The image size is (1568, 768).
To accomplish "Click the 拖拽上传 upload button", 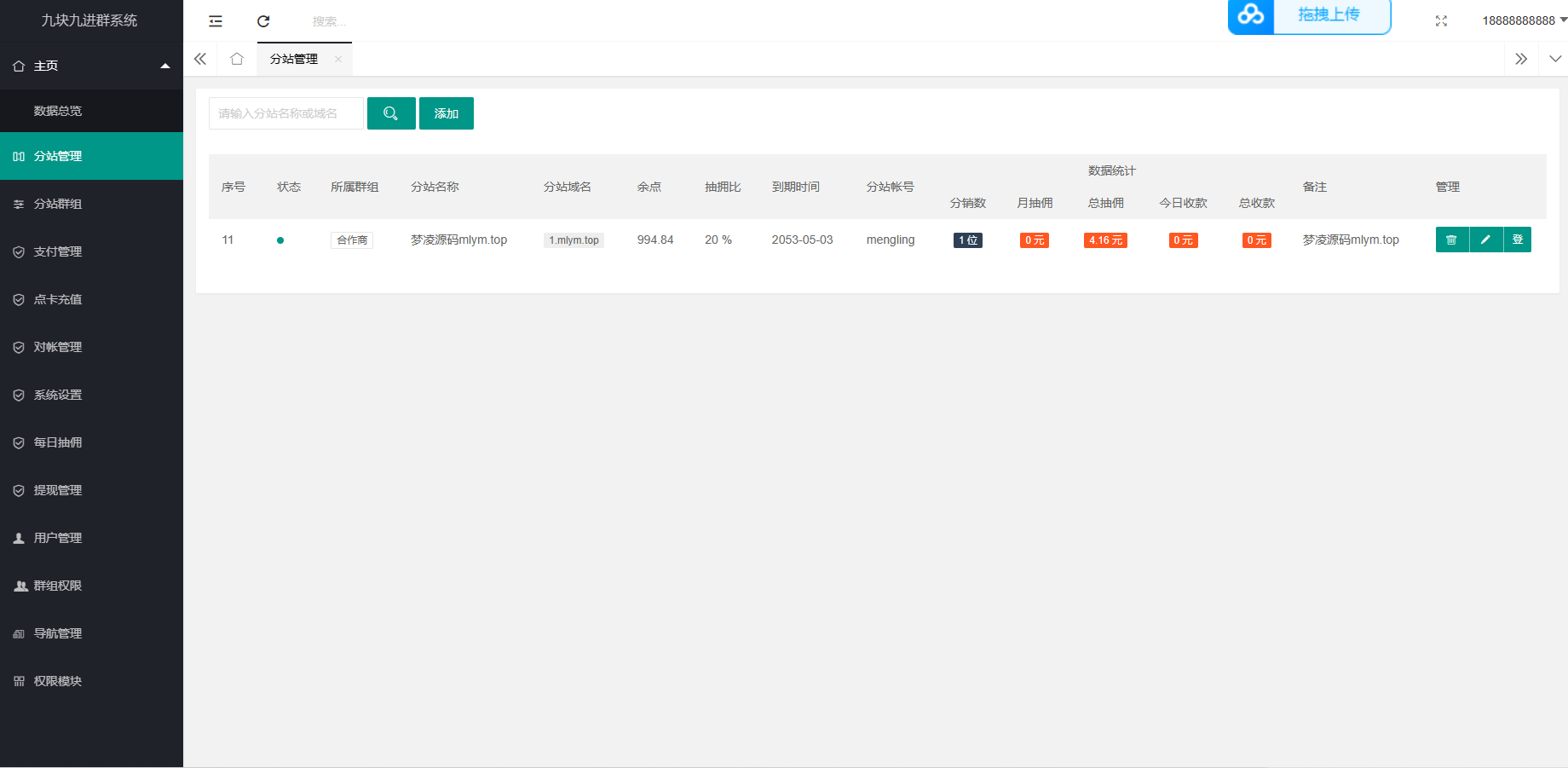I will pos(1310,15).
